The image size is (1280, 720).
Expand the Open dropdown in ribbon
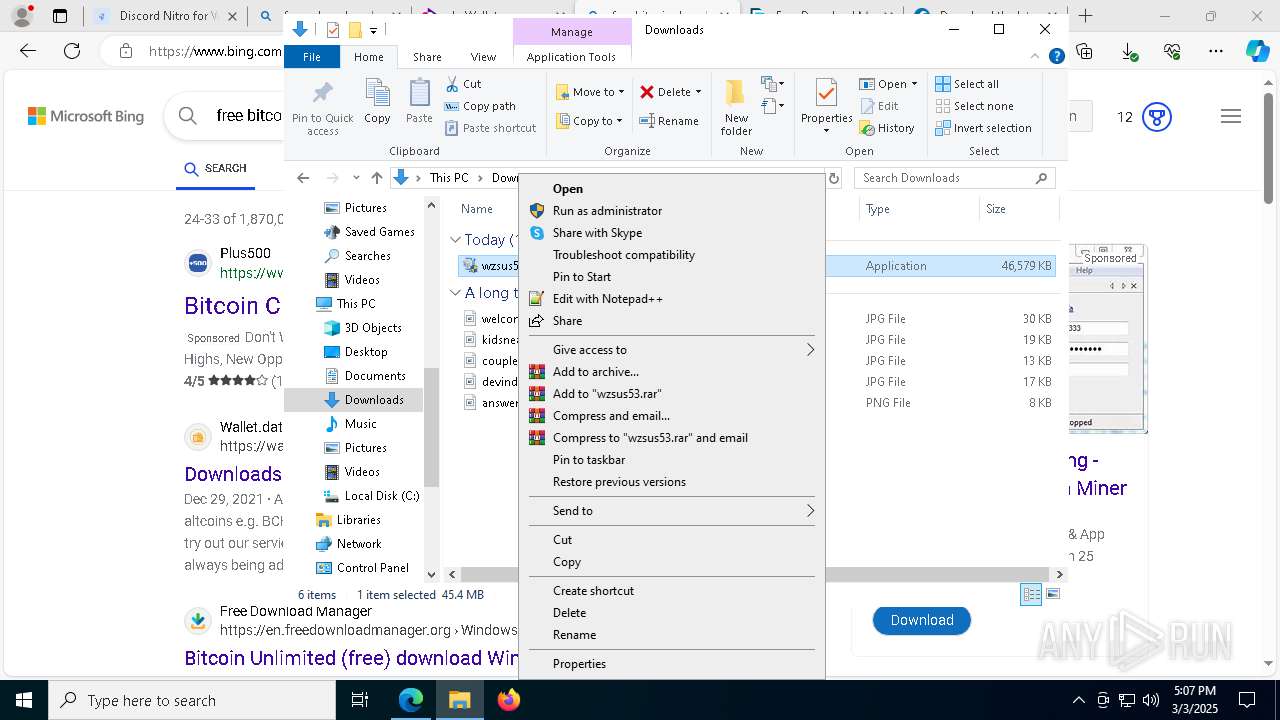(x=914, y=84)
